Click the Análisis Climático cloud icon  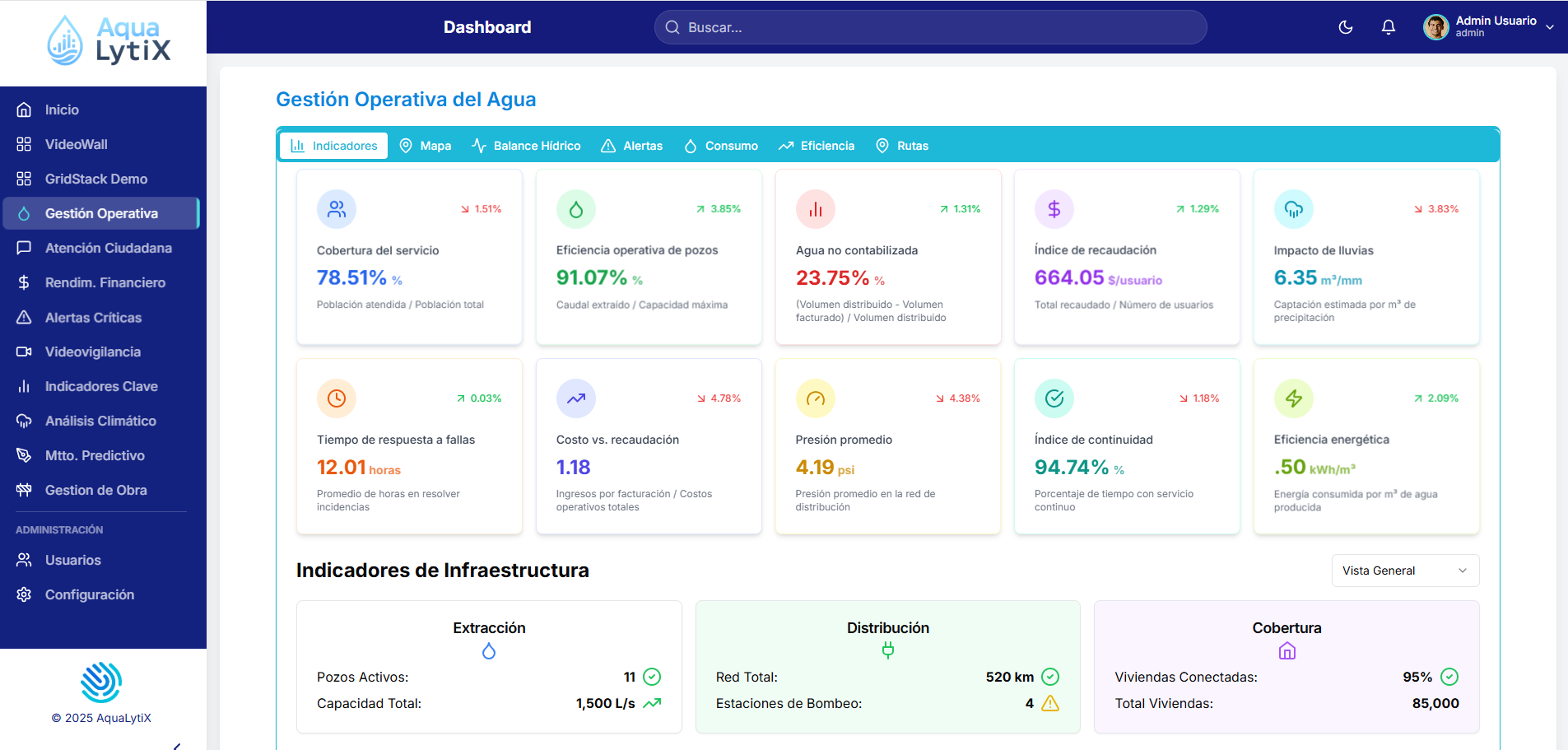coord(25,421)
